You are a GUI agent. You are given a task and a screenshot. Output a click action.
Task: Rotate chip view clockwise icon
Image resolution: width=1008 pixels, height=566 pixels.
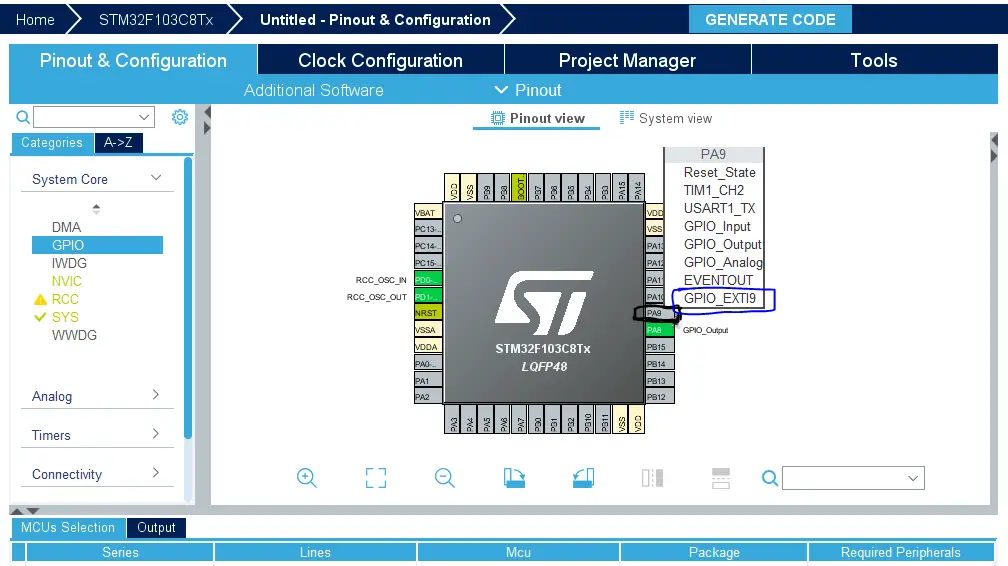(514, 478)
